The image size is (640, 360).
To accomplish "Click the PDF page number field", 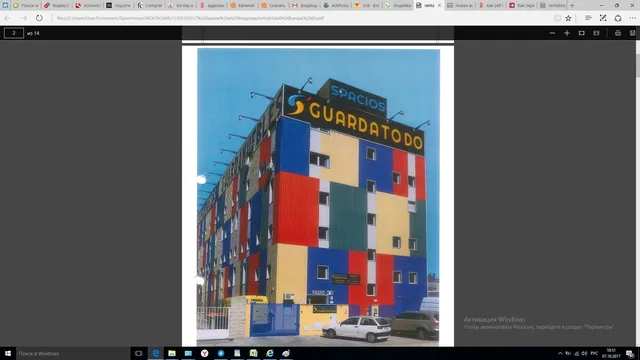I will 13,33.
